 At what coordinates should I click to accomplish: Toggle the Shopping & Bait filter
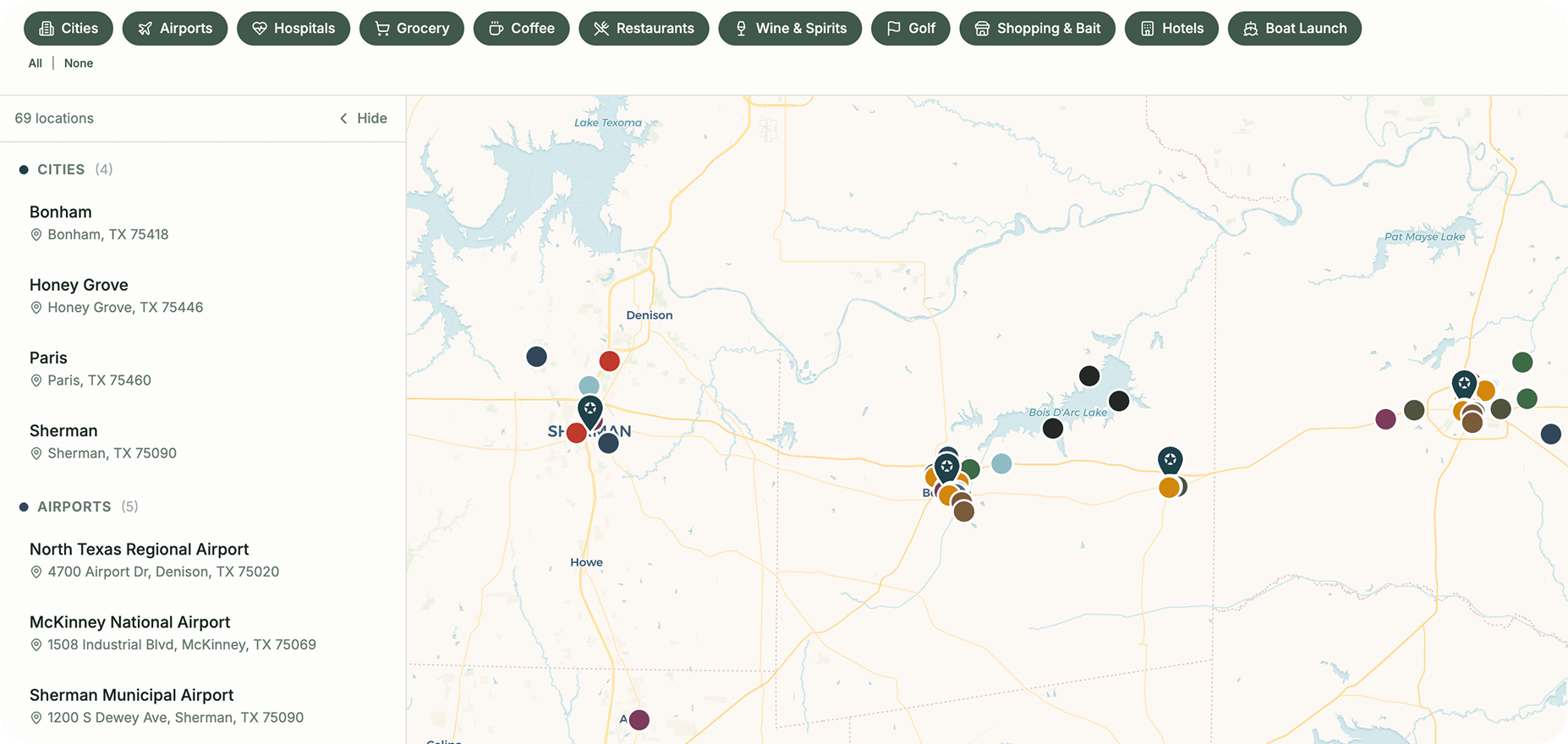[x=1037, y=29]
